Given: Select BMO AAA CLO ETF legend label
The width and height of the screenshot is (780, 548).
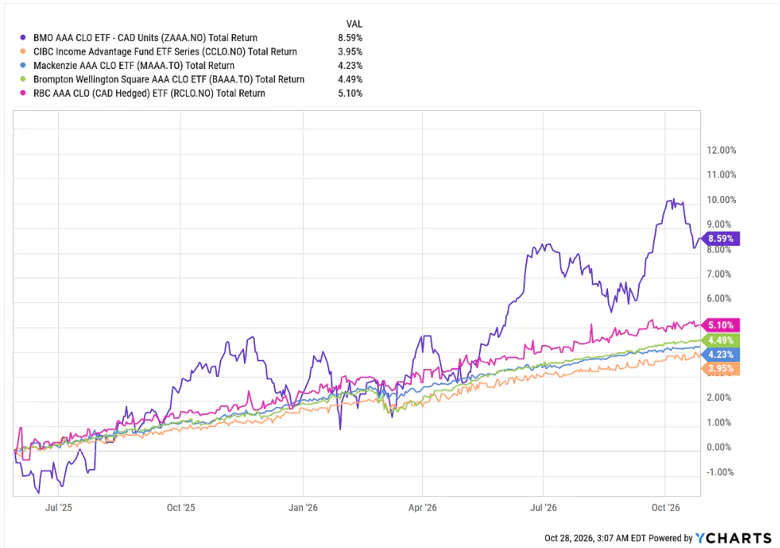Looking at the screenshot, I should coord(145,38).
